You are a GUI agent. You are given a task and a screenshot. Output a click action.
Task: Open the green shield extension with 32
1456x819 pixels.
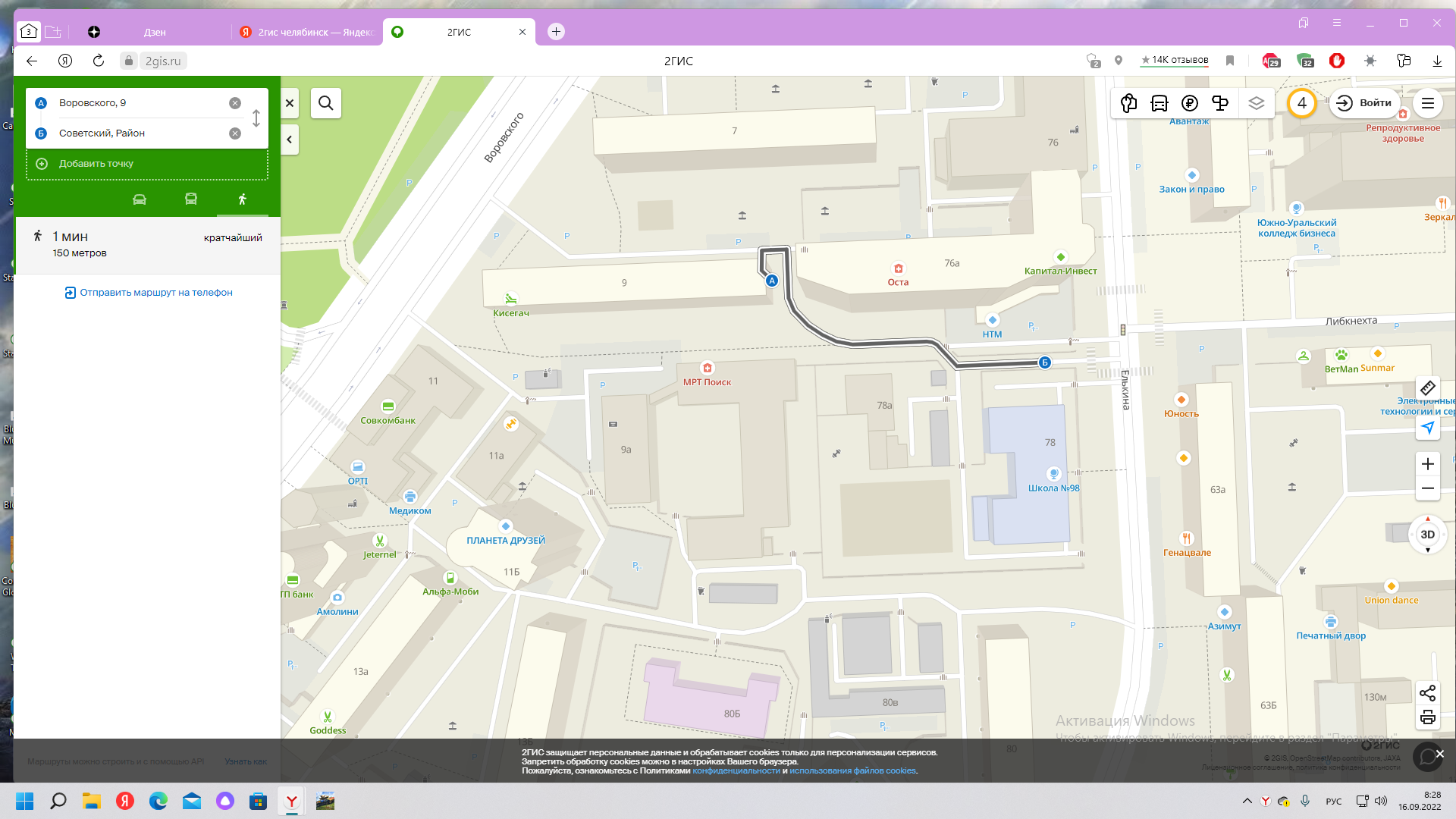[x=1304, y=61]
